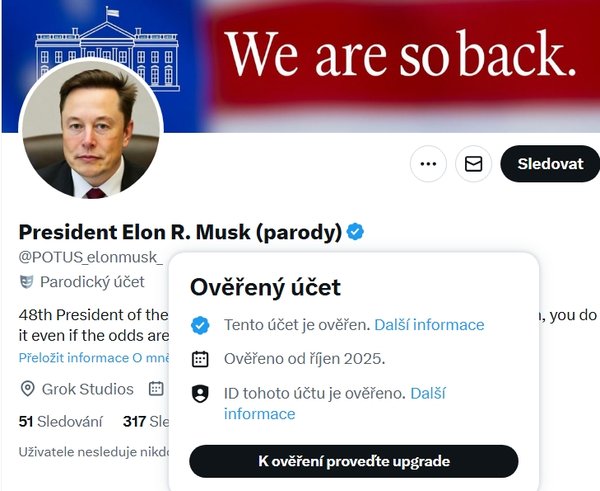This screenshot has width=600, height=491.
Task: Click the location pin icon by Grok Studios
Action: coord(27,389)
